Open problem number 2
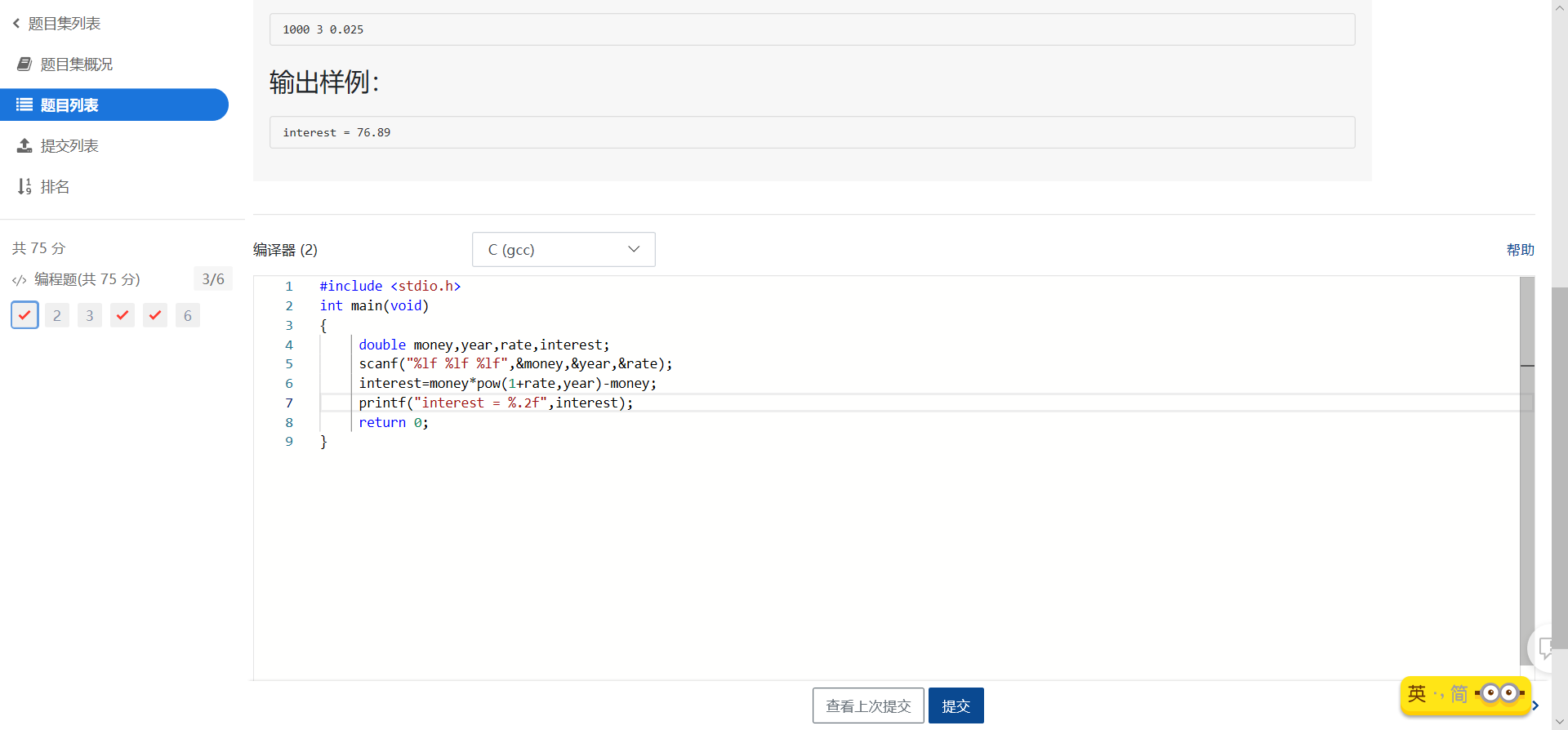Image resolution: width=1568 pixels, height=730 pixels. [57, 315]
